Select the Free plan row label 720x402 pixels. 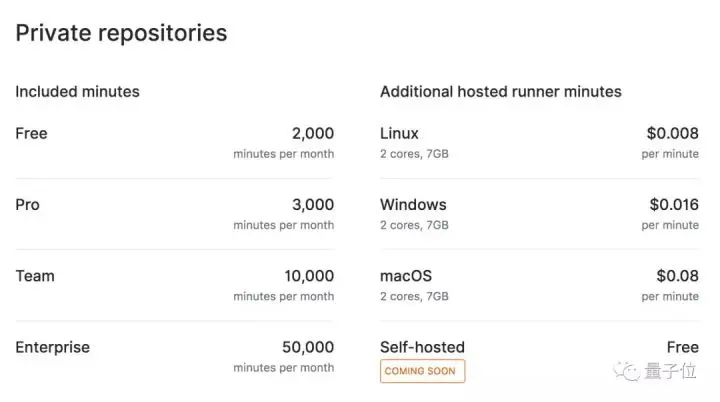(32, 133)
